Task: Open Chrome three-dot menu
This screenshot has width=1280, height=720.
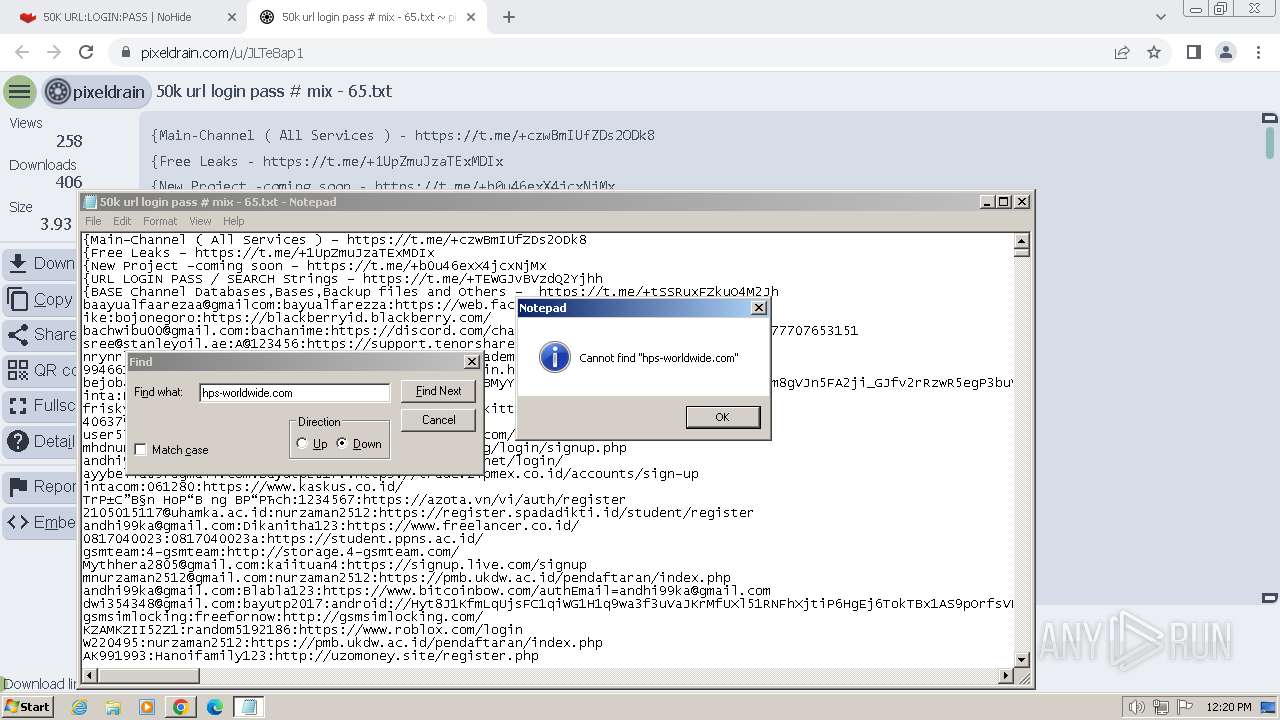Action: tap(1257, 52)
